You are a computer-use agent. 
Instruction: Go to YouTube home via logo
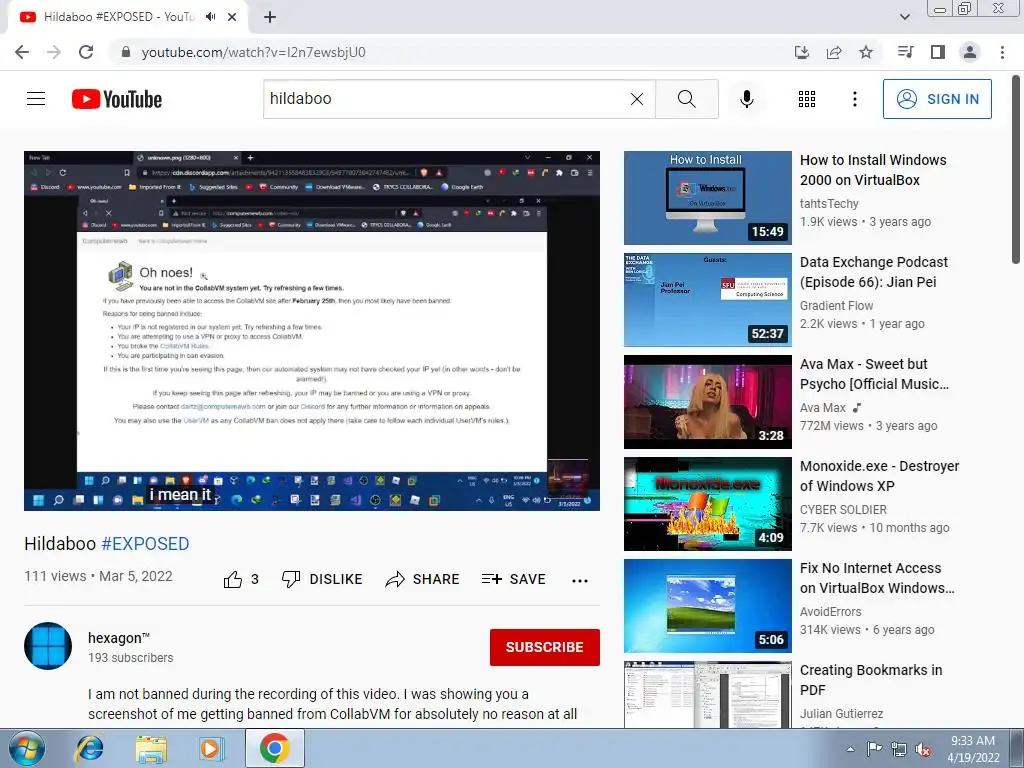(x=117, y=99)
